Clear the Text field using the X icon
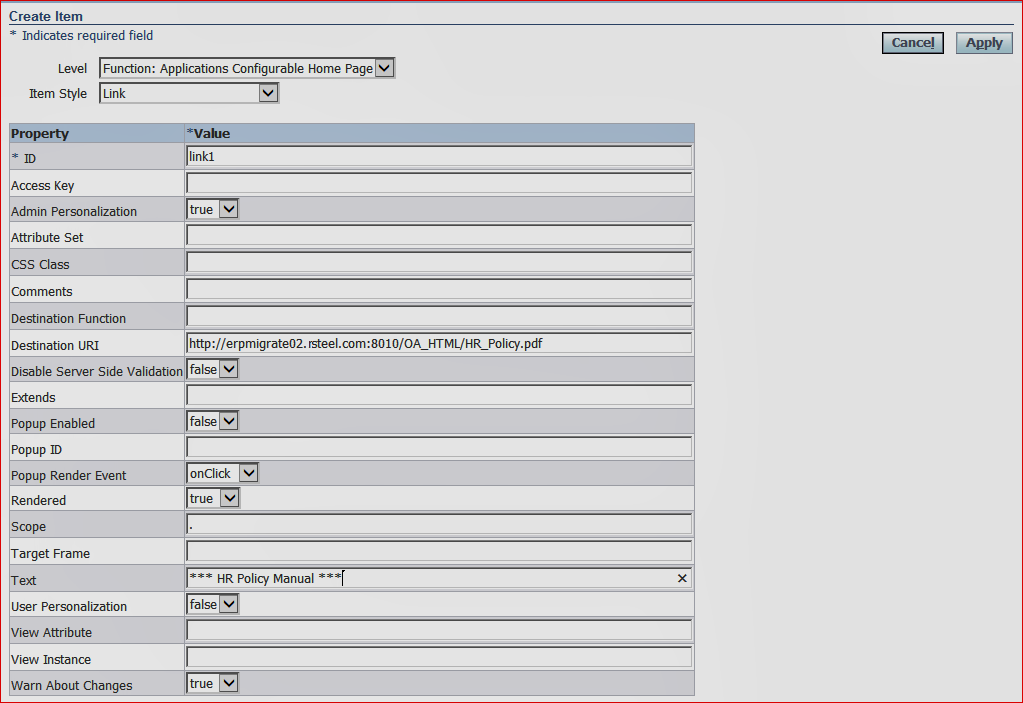 point(681,578)
